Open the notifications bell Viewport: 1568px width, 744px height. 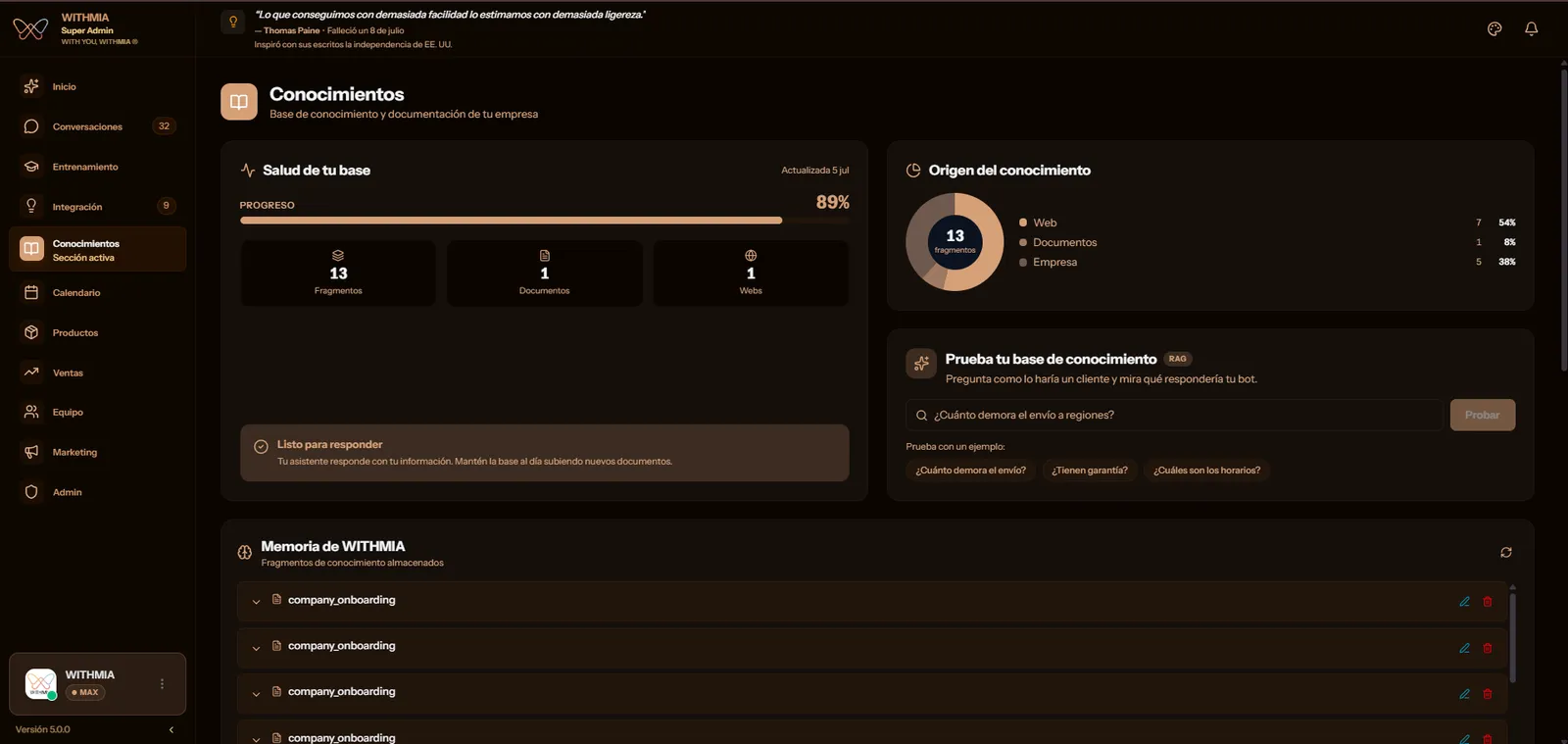pos(1531,28)
